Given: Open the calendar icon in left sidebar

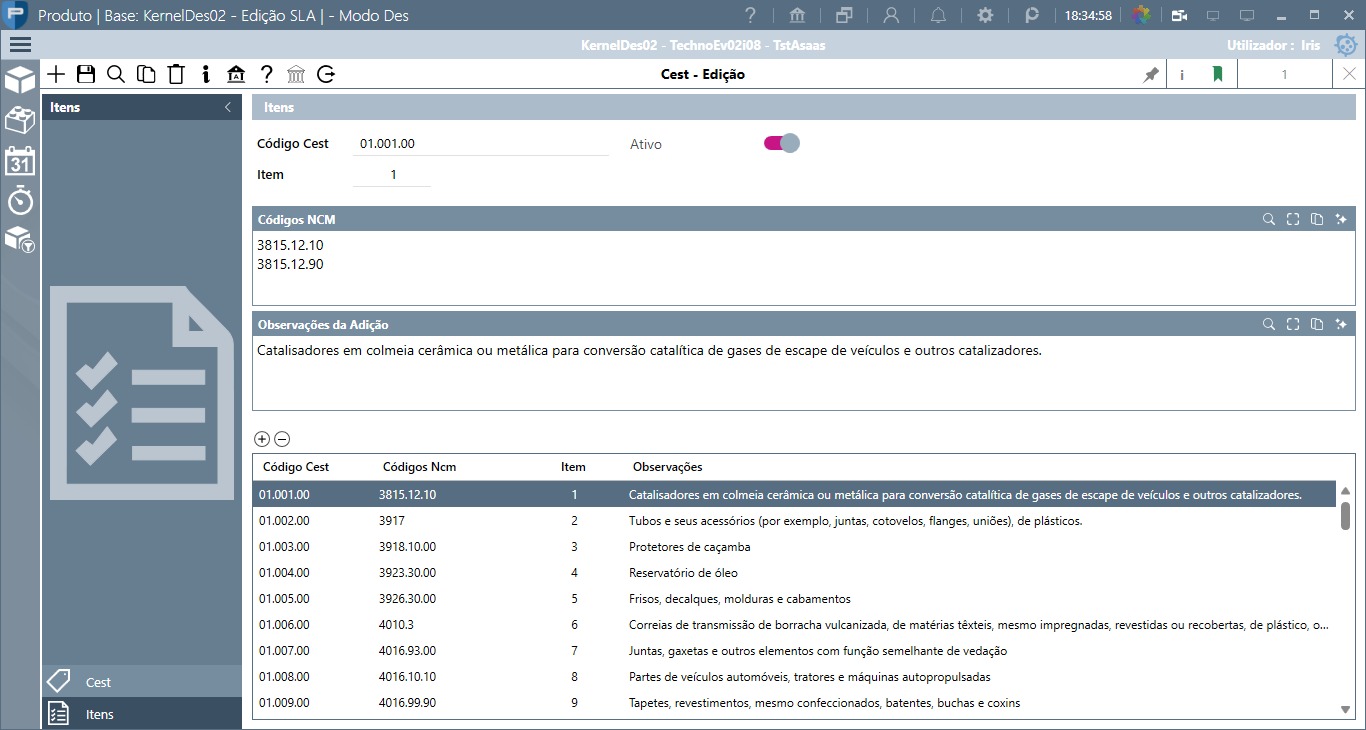Looking at the screenshot, I should 20,161.
